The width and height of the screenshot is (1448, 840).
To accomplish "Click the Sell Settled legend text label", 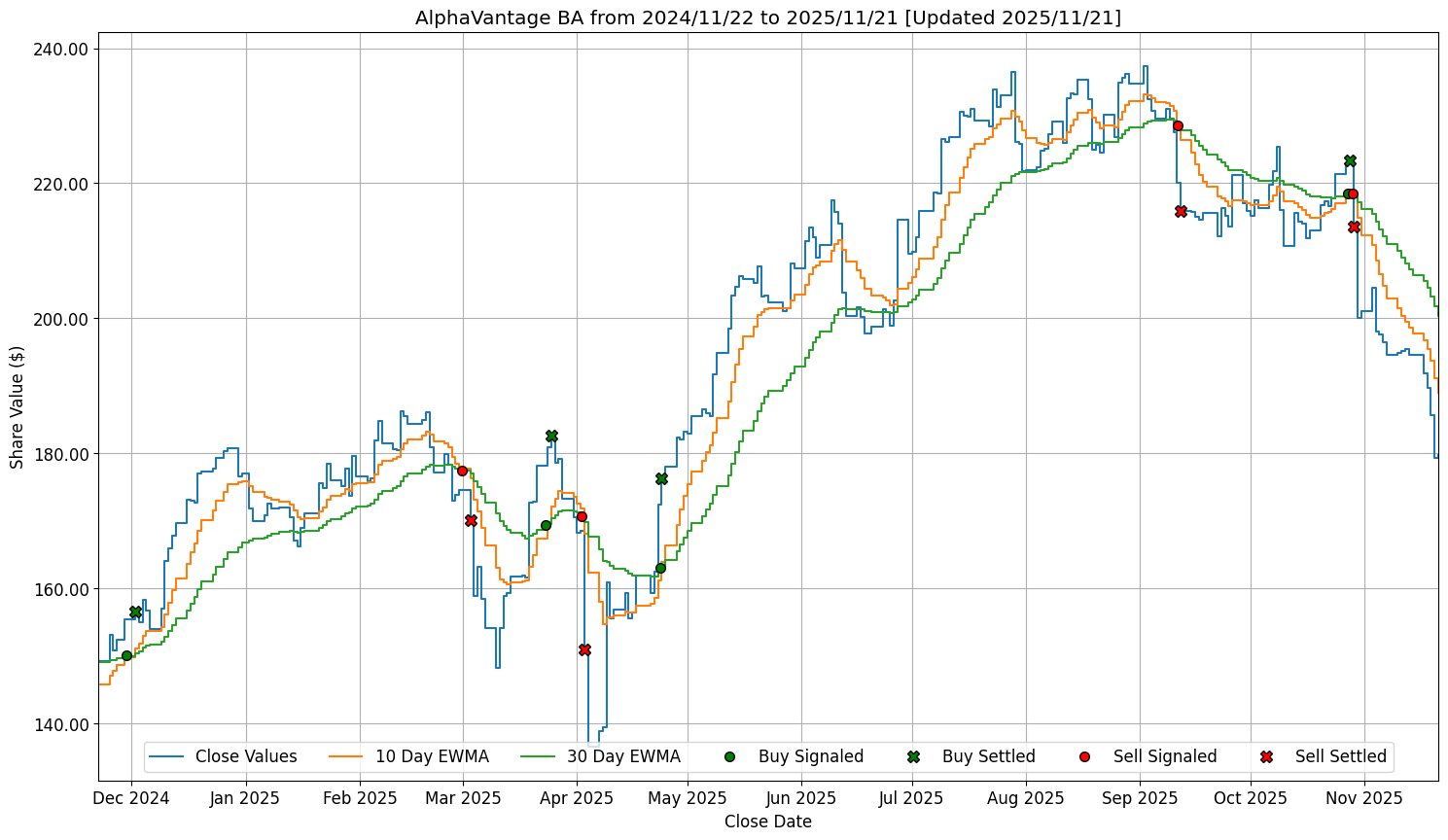I will pyautogui.click(x=1340, y=756).
